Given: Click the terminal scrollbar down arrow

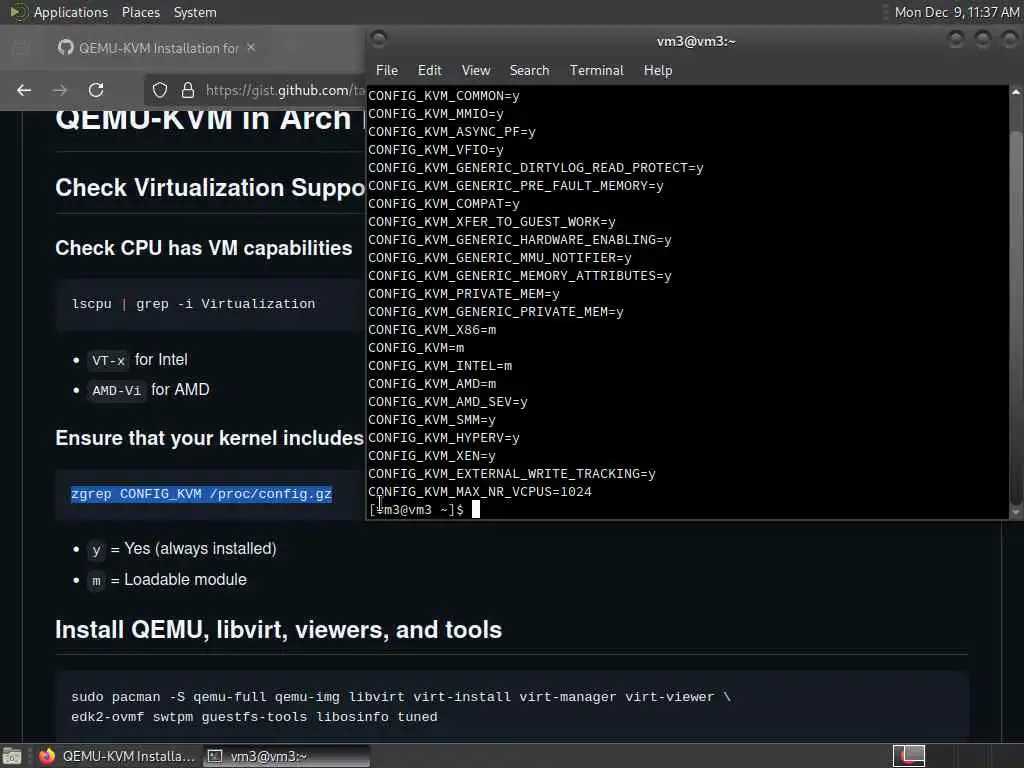Looking at the screenshot, I should 1016,513.
